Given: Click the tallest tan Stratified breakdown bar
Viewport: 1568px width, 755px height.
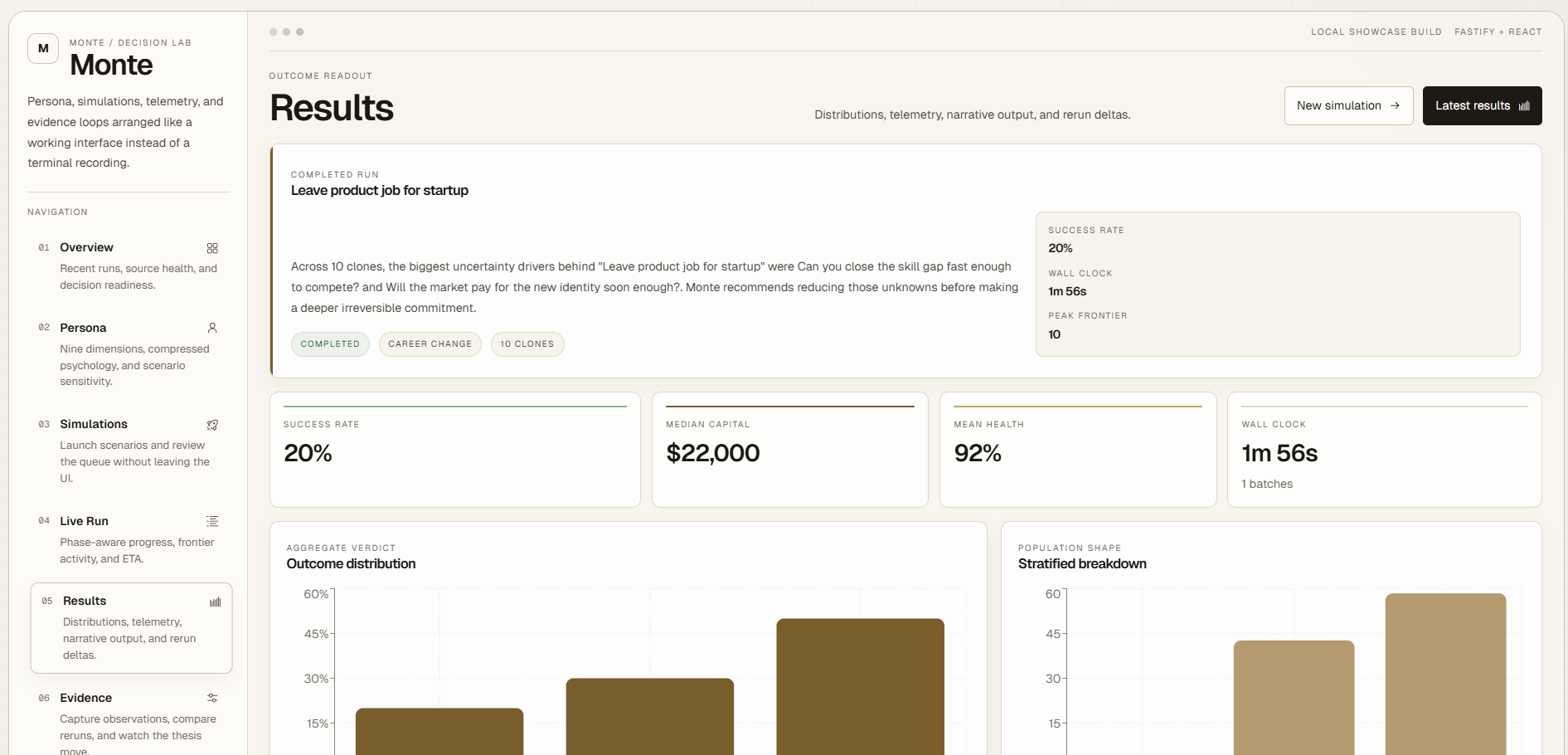Looking at the screenshot, I should point(1445,675).
